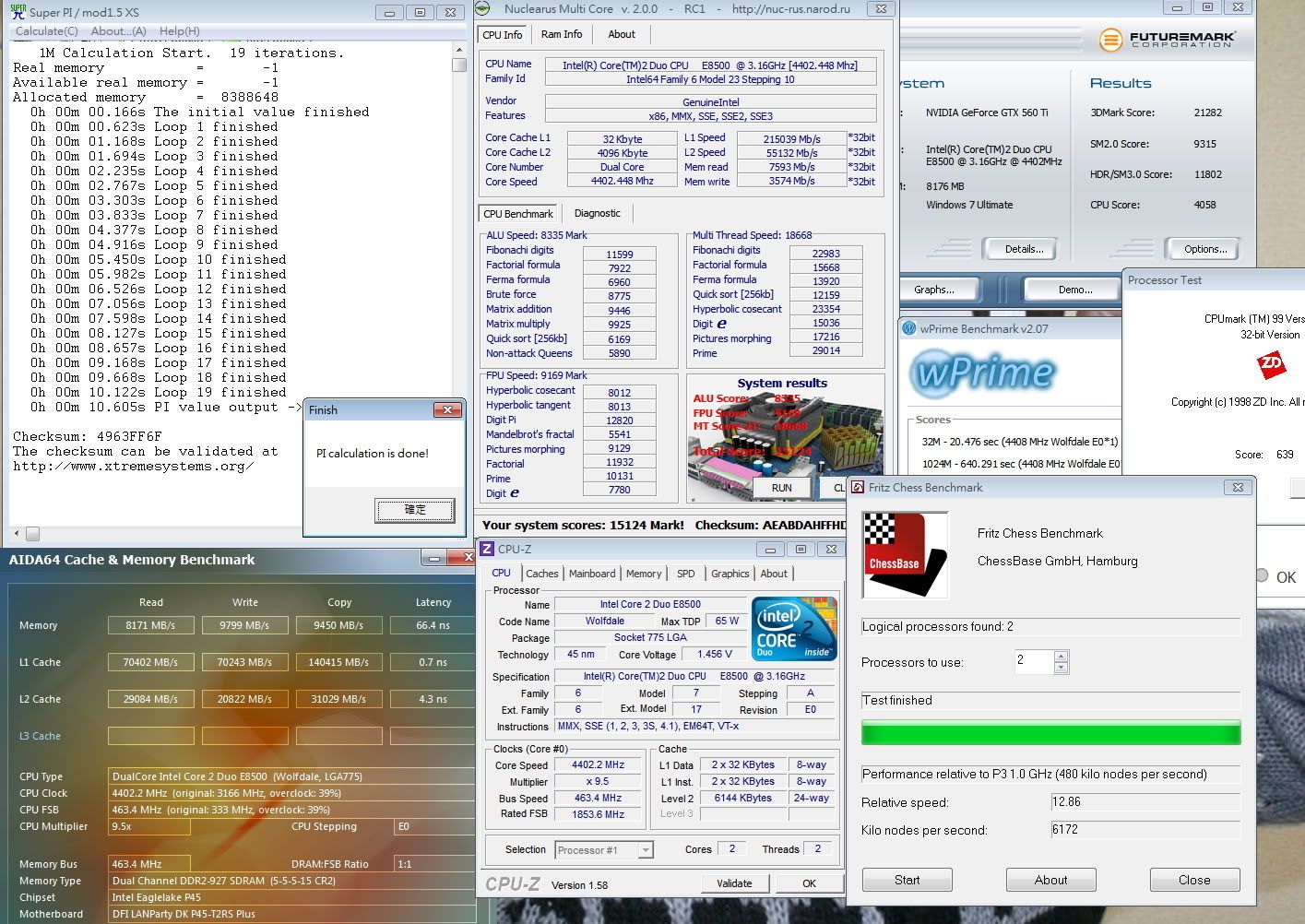Open the Mainboard tab in CPU-Z
This screenshot has height=924, width=1305.
point(592,574)
